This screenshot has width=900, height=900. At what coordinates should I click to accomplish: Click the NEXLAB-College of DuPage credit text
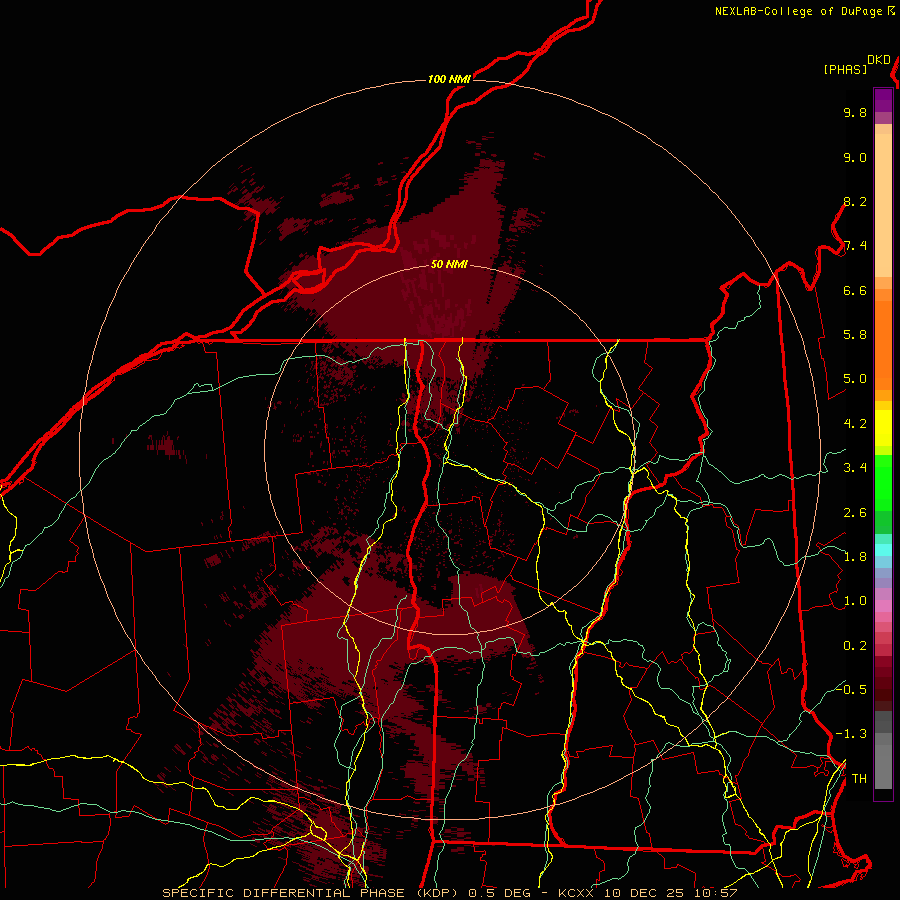click(798, 11)
